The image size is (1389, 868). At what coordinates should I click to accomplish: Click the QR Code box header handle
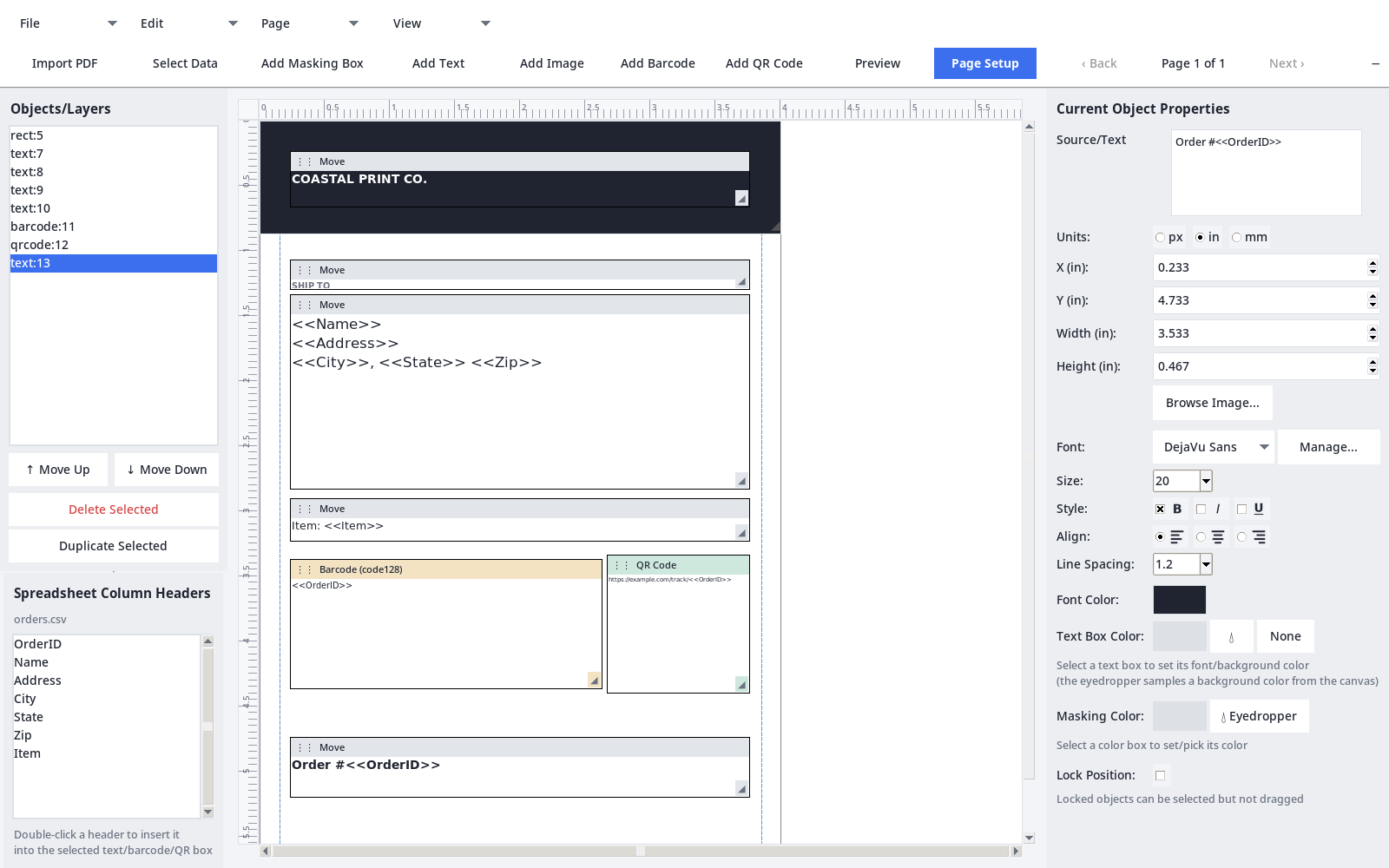(678, 565)
